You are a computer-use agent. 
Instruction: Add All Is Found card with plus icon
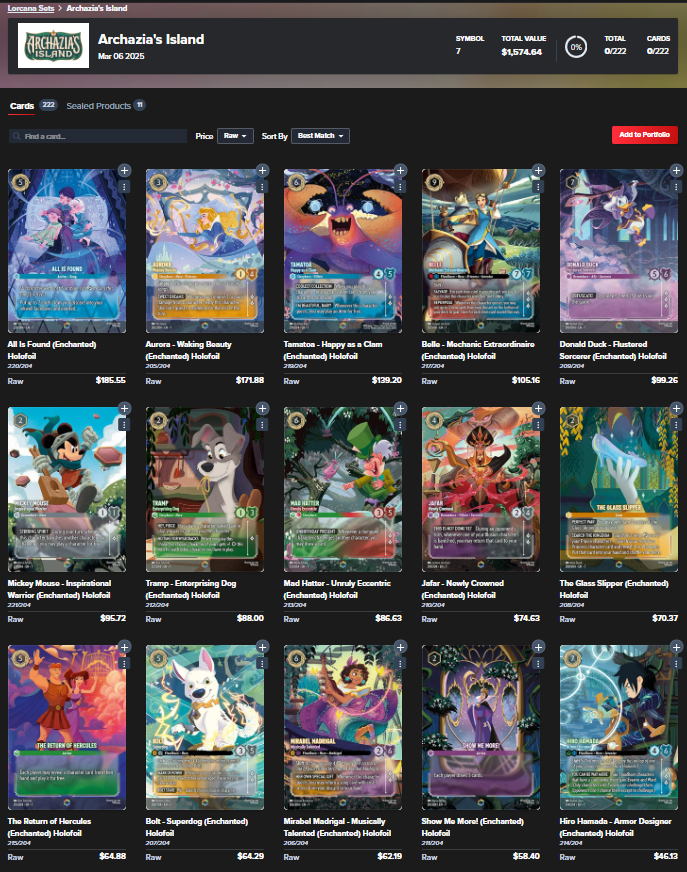click(125, 170)
